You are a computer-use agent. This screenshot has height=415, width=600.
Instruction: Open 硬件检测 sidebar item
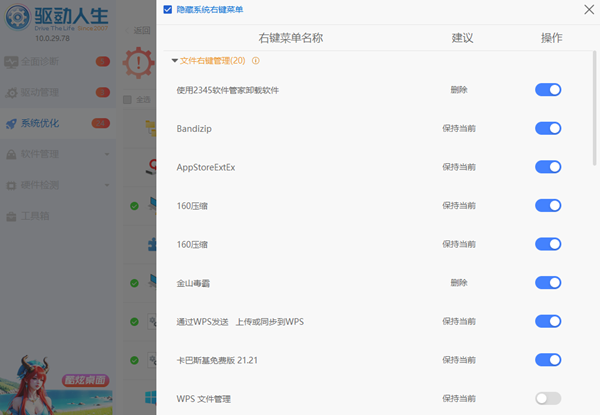[x=57, y=185]
